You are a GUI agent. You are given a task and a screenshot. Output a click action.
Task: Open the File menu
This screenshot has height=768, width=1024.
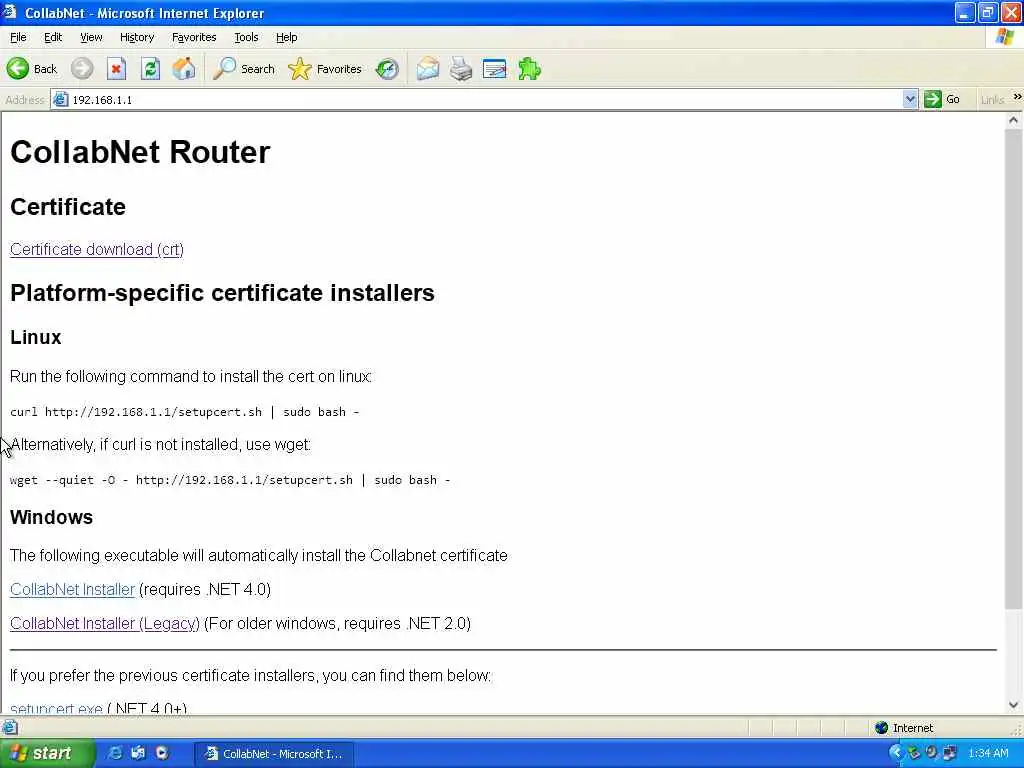(18, 37)
